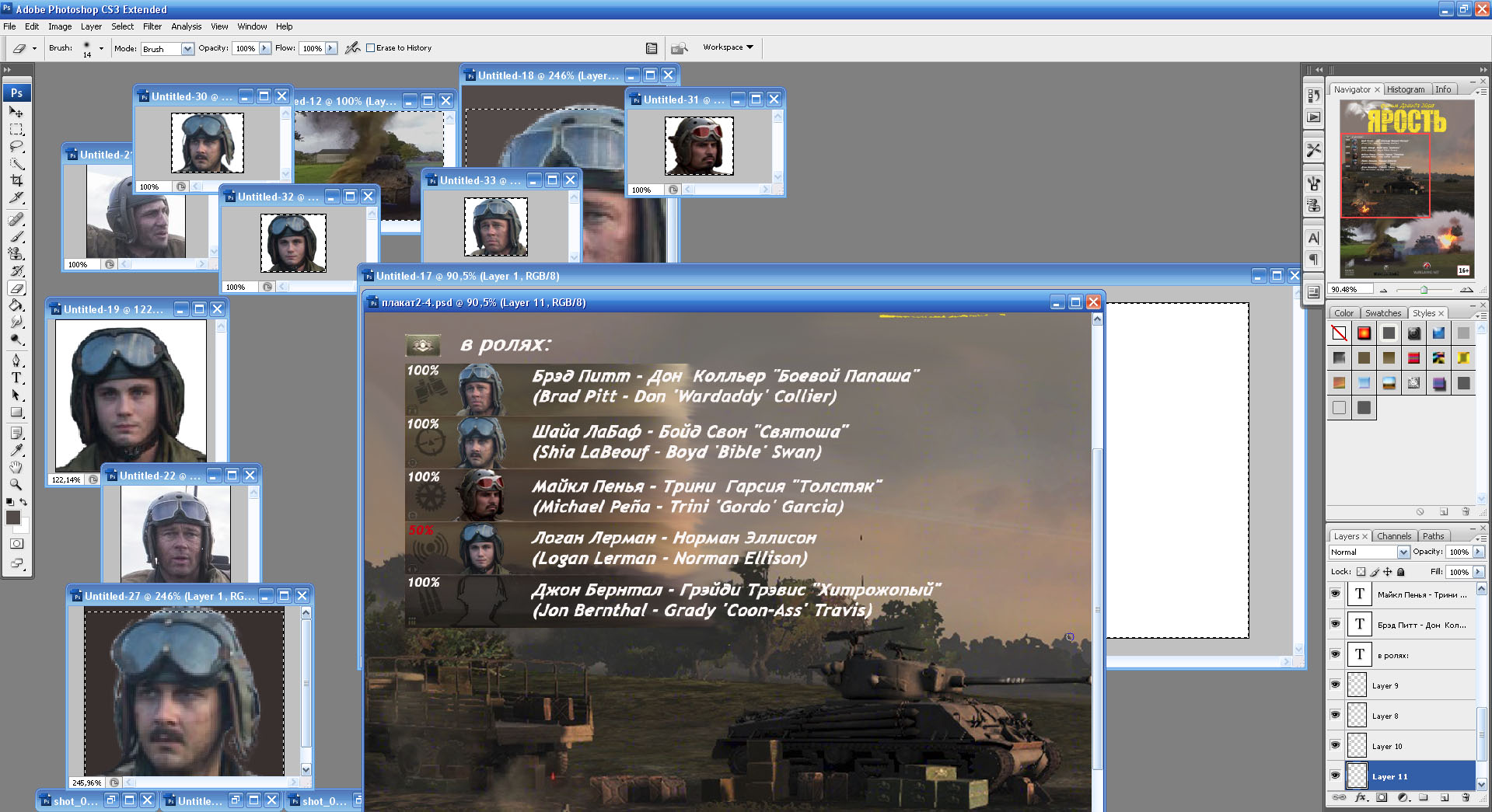Switch to the Histogram tab
Viewport: 1492px width, 812px height.
pyautogui.click(x=1406, y=89)
